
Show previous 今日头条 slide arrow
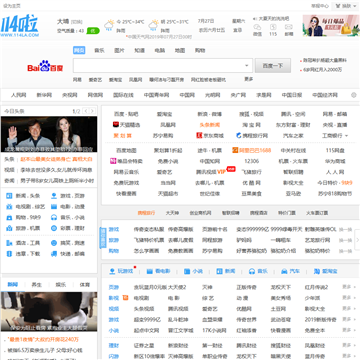coord(86,111)
